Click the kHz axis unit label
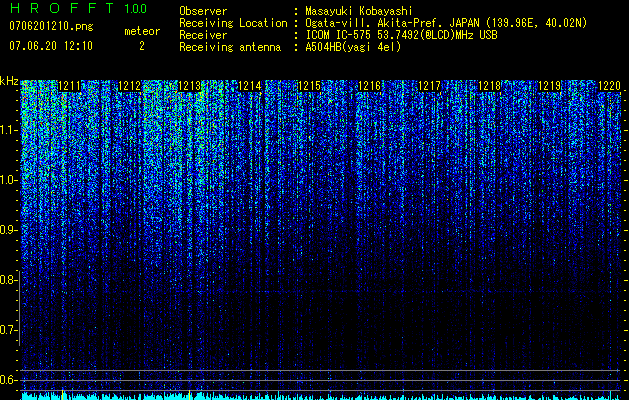The width and height of the screenshot is (629, 400). (9, 81)
